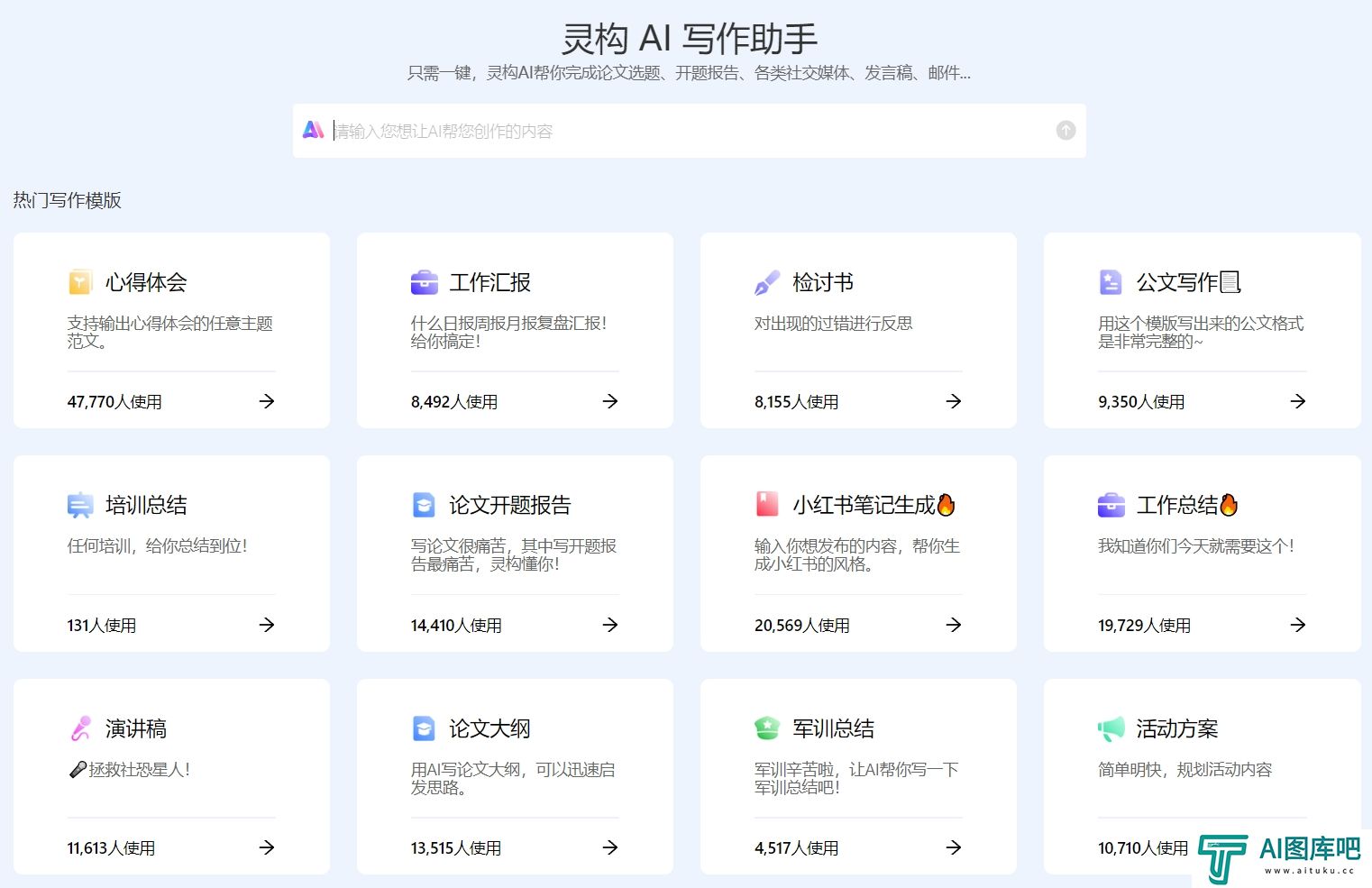This screenshot has height=888, width=1372.
Task: Open 培训总结 via its arrow
Action: click(267, 625)
